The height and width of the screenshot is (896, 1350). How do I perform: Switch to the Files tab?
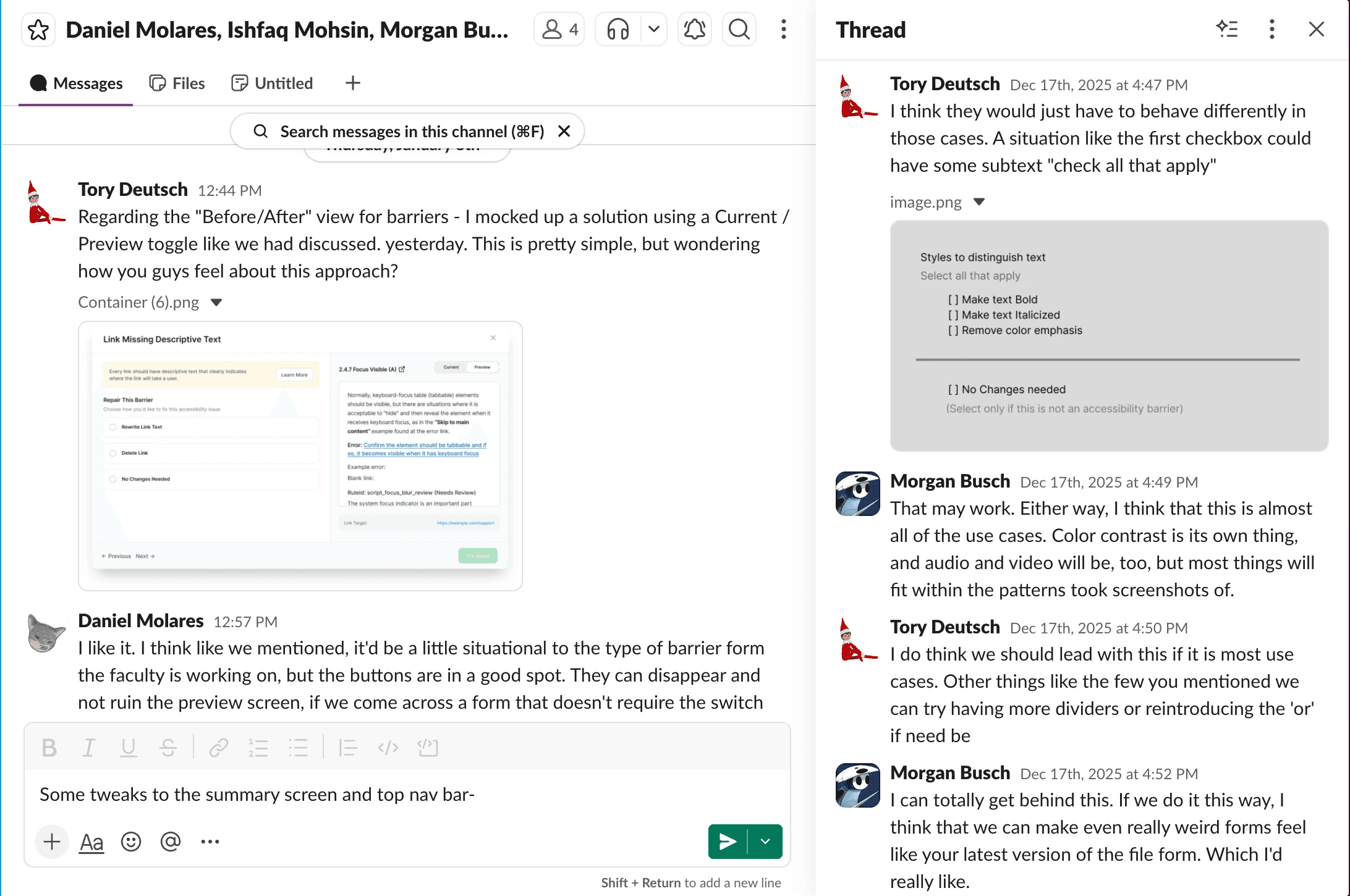click(177, 83)
